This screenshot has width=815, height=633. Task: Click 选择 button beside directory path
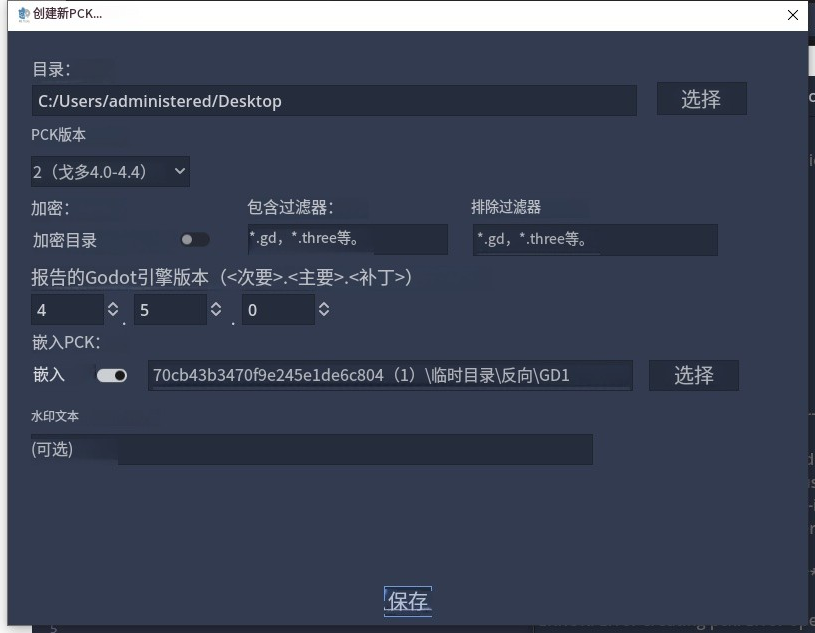(701, 99)
